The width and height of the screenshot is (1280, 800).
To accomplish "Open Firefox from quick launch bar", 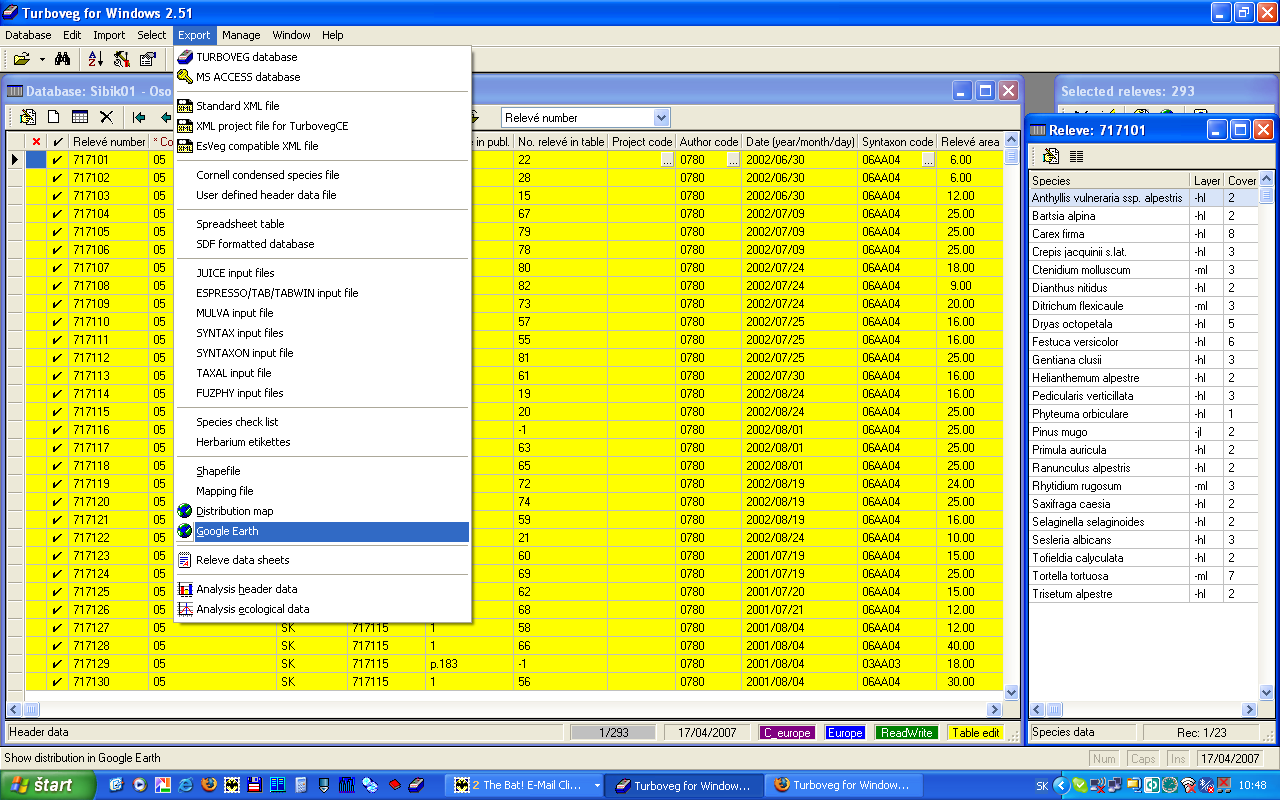I will click(208, 785).
